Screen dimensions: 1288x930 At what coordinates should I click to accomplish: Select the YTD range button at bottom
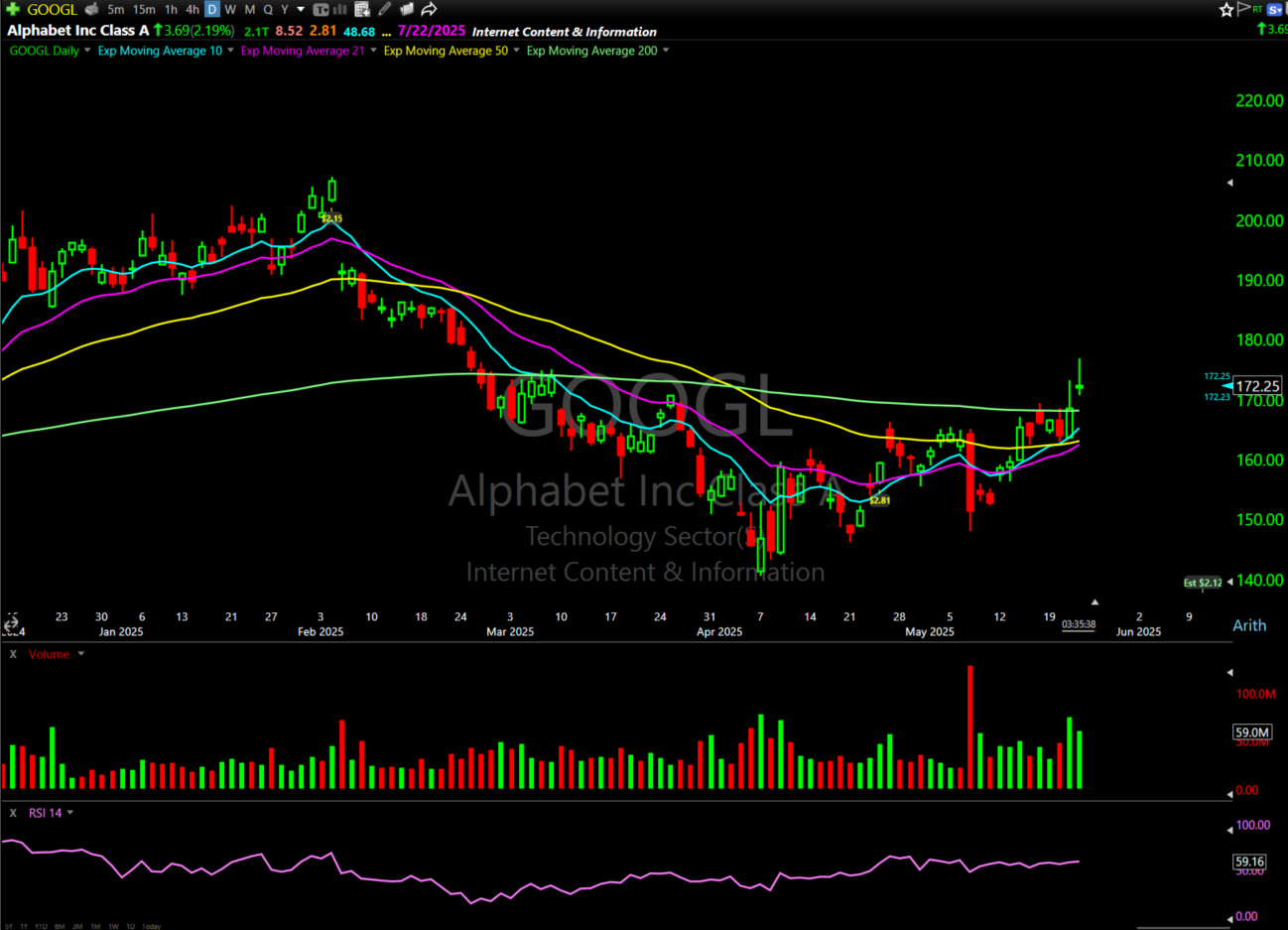point(41,926)
